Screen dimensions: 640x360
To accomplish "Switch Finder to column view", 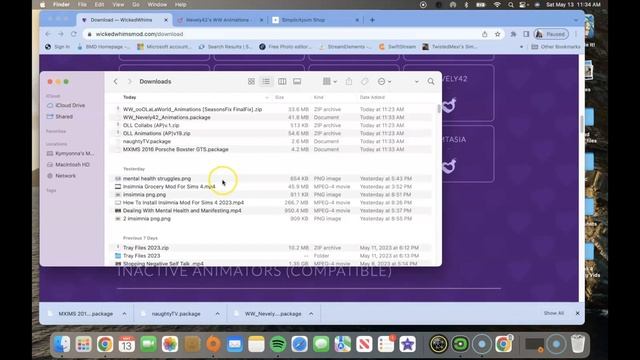I will [x=282, y=82].
